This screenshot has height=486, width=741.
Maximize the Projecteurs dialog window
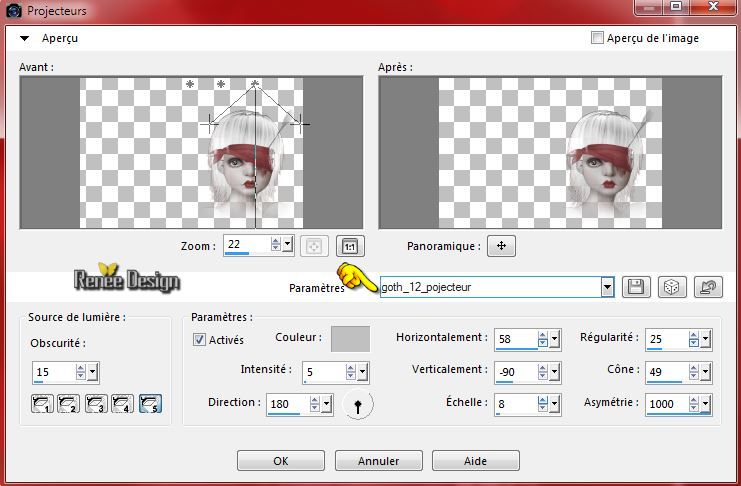point(677,6)
